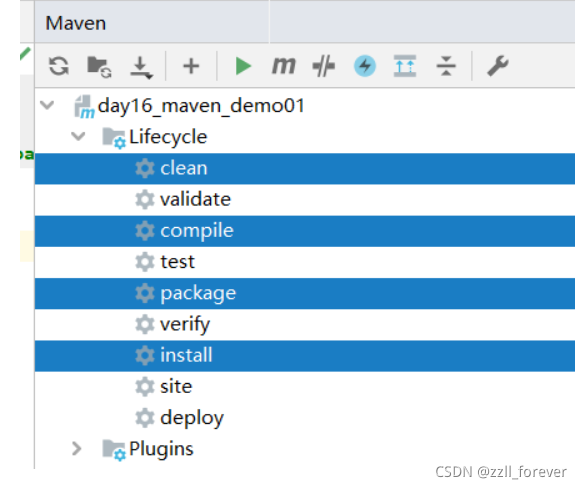This screenshot has width=582, height=489.
Task: Expand all tree nodes icon
Action: coord(405,66)
